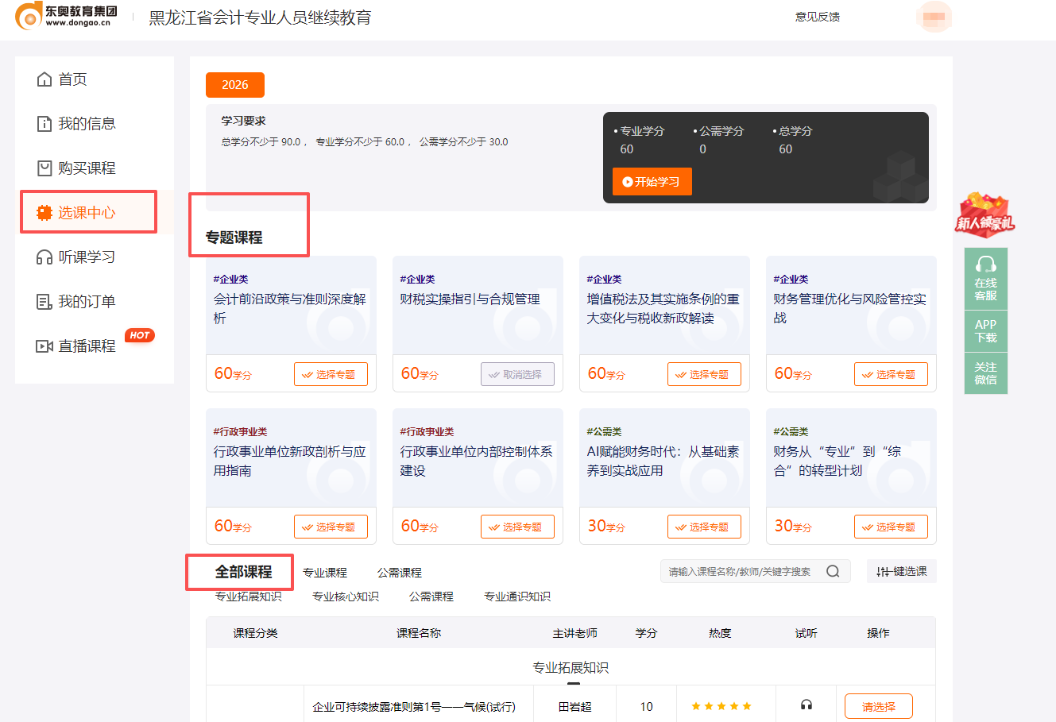Click the Dongao education group logo
This screenshot has width=1056, height=722.
click(x=66, y=16)
